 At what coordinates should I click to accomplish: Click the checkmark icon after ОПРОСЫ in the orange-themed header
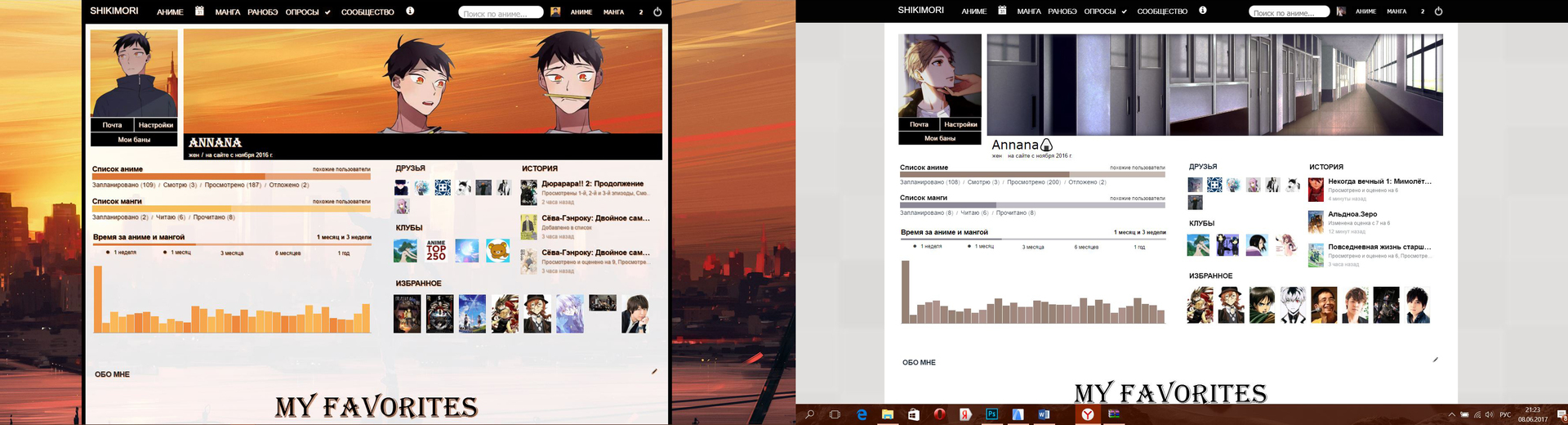pos(327,12)
